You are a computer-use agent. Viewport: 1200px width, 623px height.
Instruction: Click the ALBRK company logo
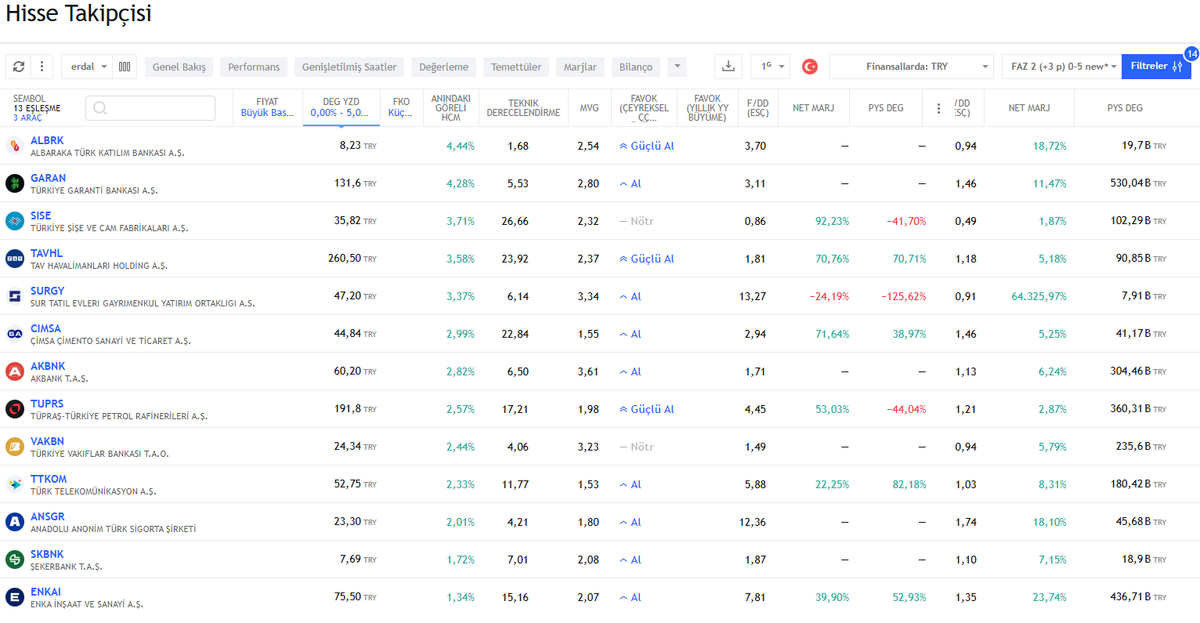(x=15, y=146)
